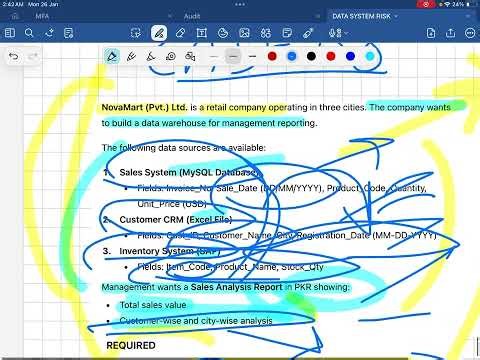The width and height of the screenshot is (480, 360).
Task: Open the search tool
Action: pos(29,33)
